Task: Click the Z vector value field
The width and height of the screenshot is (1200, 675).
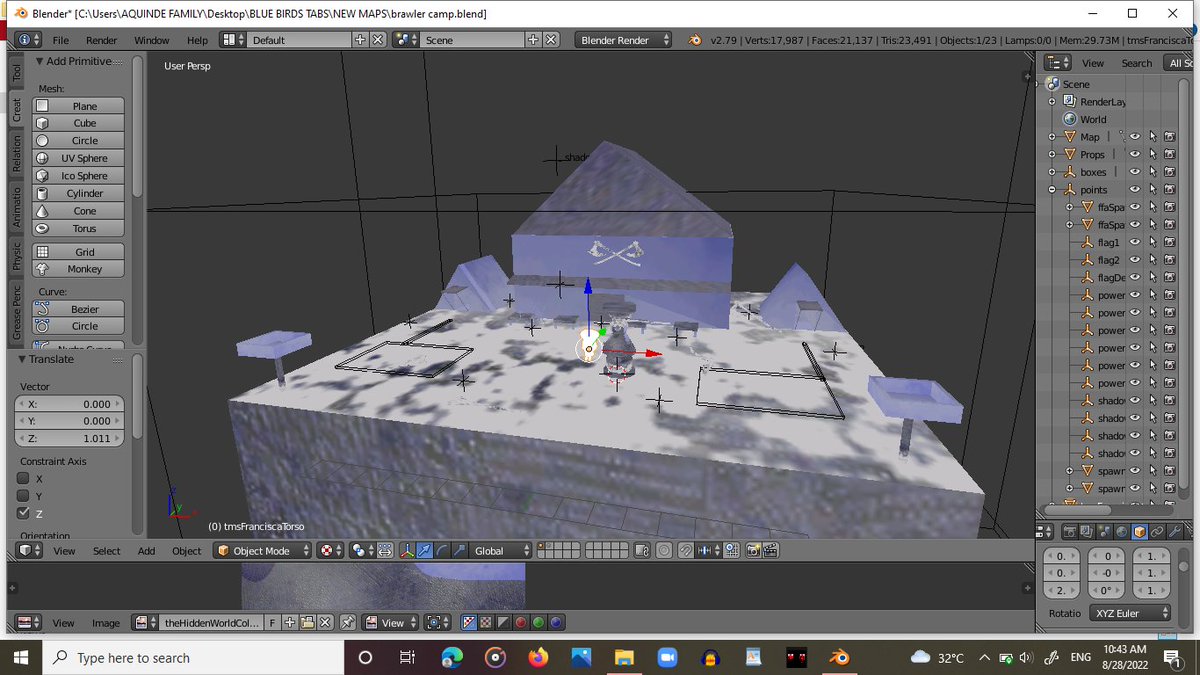Action: (71, 438)
